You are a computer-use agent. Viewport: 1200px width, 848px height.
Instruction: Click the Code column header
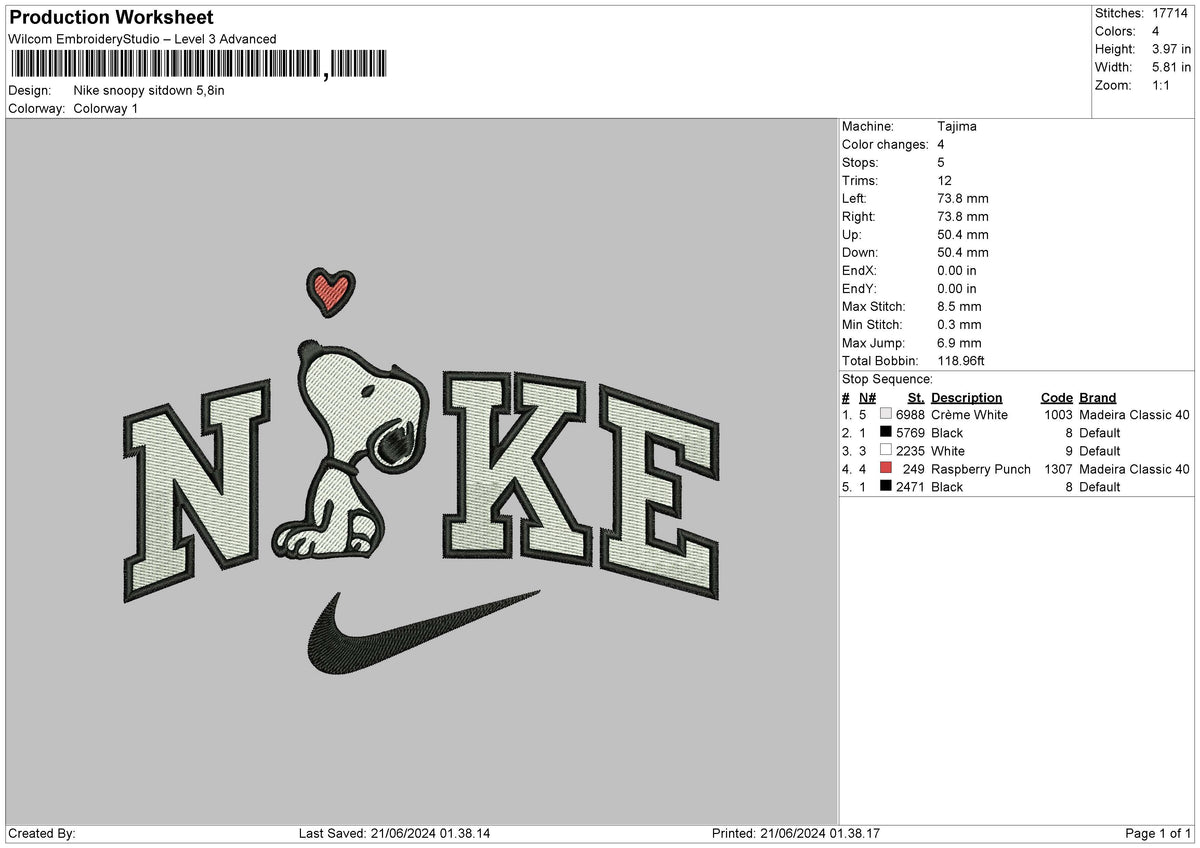[x=1058, y=397]
